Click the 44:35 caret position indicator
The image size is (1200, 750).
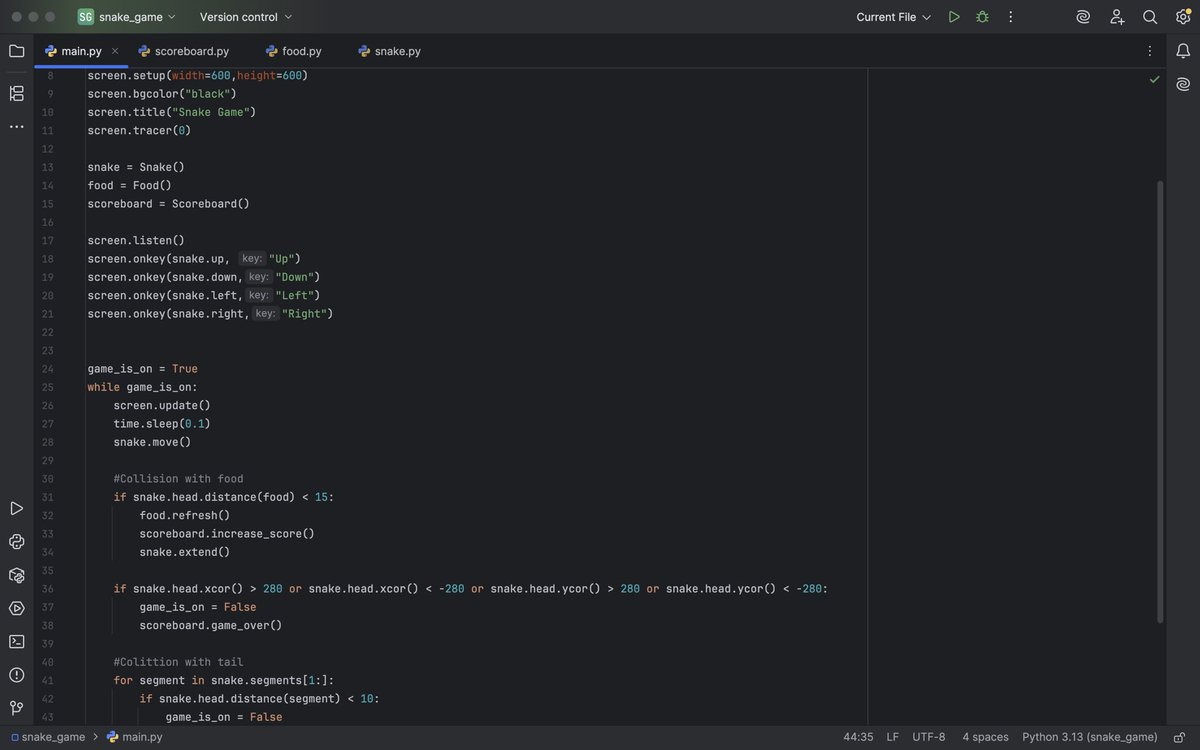858,737
